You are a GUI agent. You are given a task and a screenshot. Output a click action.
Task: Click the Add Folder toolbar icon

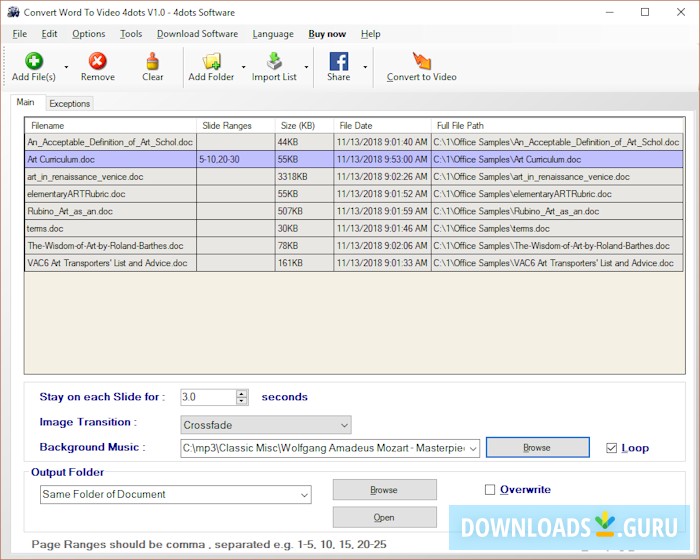point(211,62)
